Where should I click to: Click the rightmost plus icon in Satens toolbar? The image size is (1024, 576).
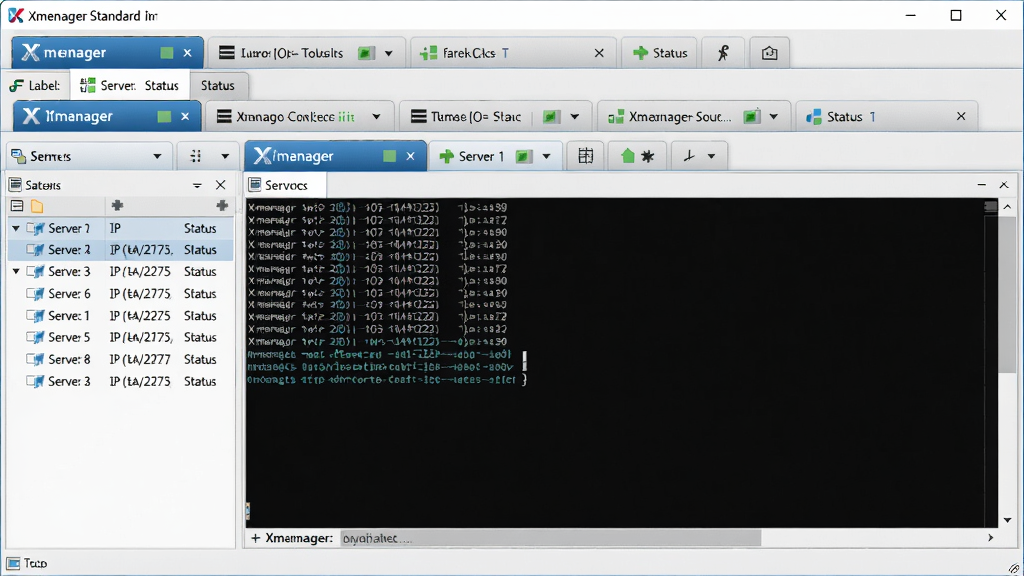222,206
